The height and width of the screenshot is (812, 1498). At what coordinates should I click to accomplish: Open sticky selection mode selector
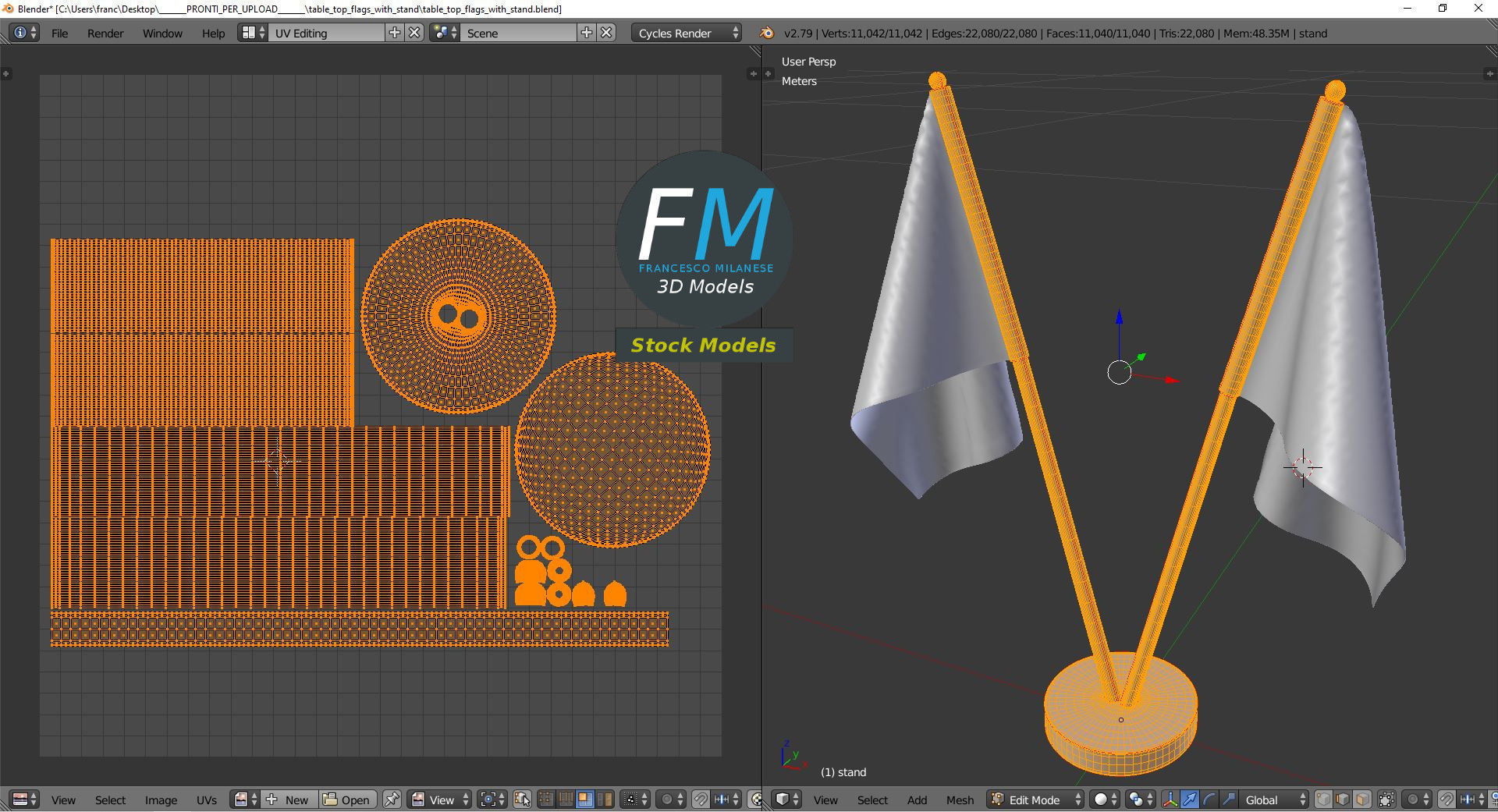pyautogui.click(x=635, y=800)
